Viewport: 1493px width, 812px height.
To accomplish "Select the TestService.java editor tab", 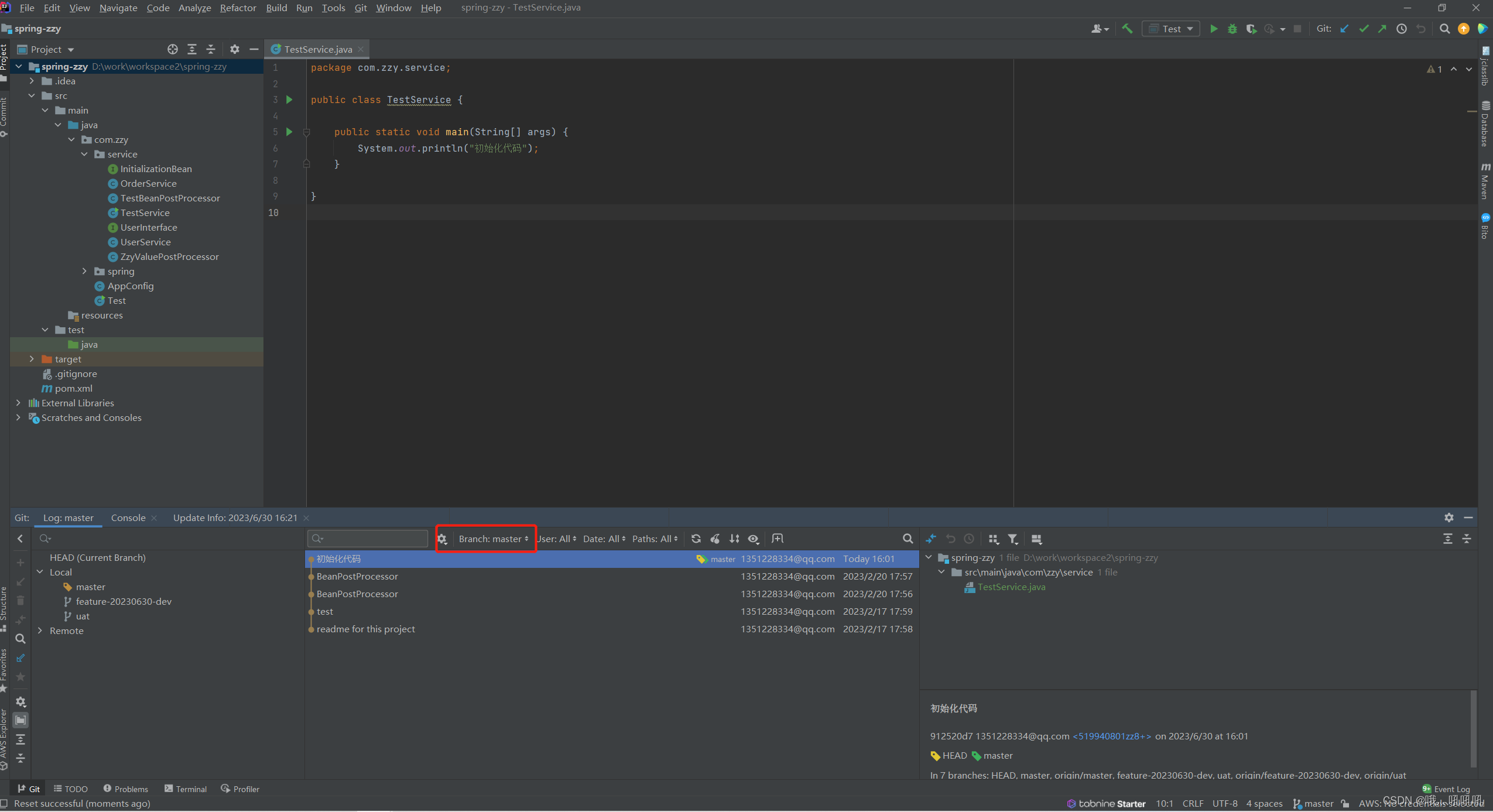I will click(318, 50).
